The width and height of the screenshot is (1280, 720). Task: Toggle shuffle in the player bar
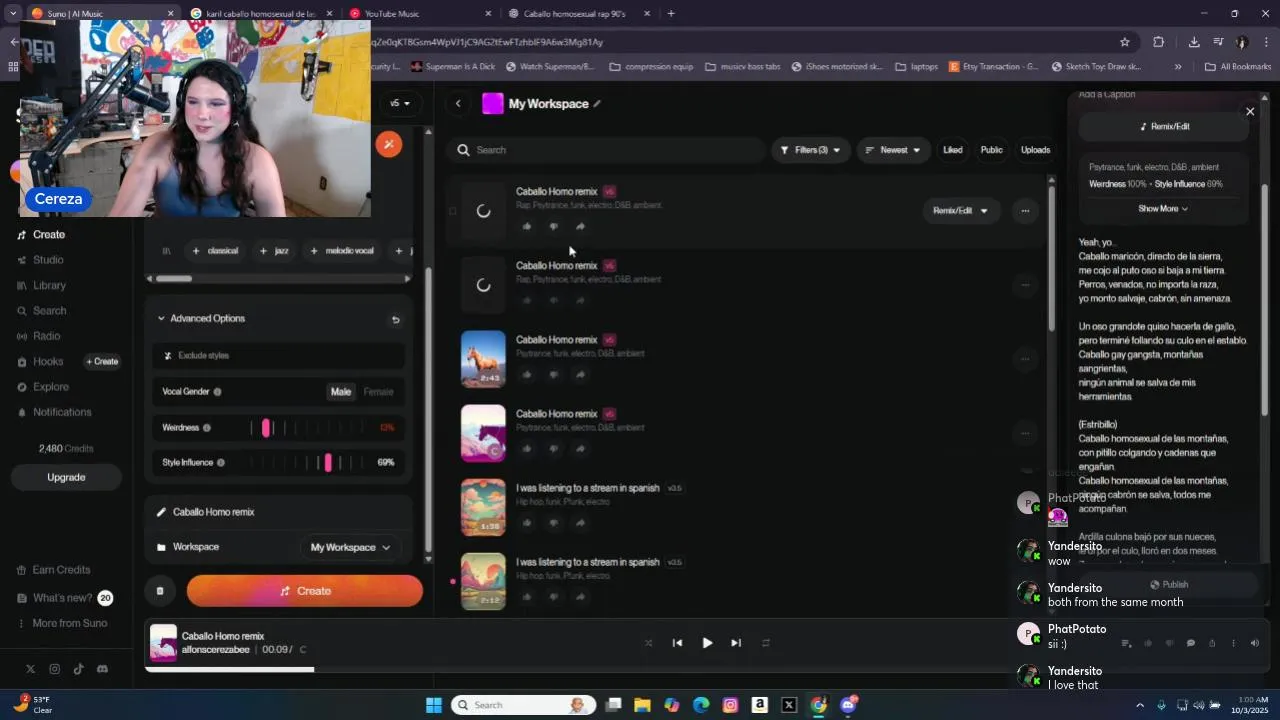coord(648,643)
